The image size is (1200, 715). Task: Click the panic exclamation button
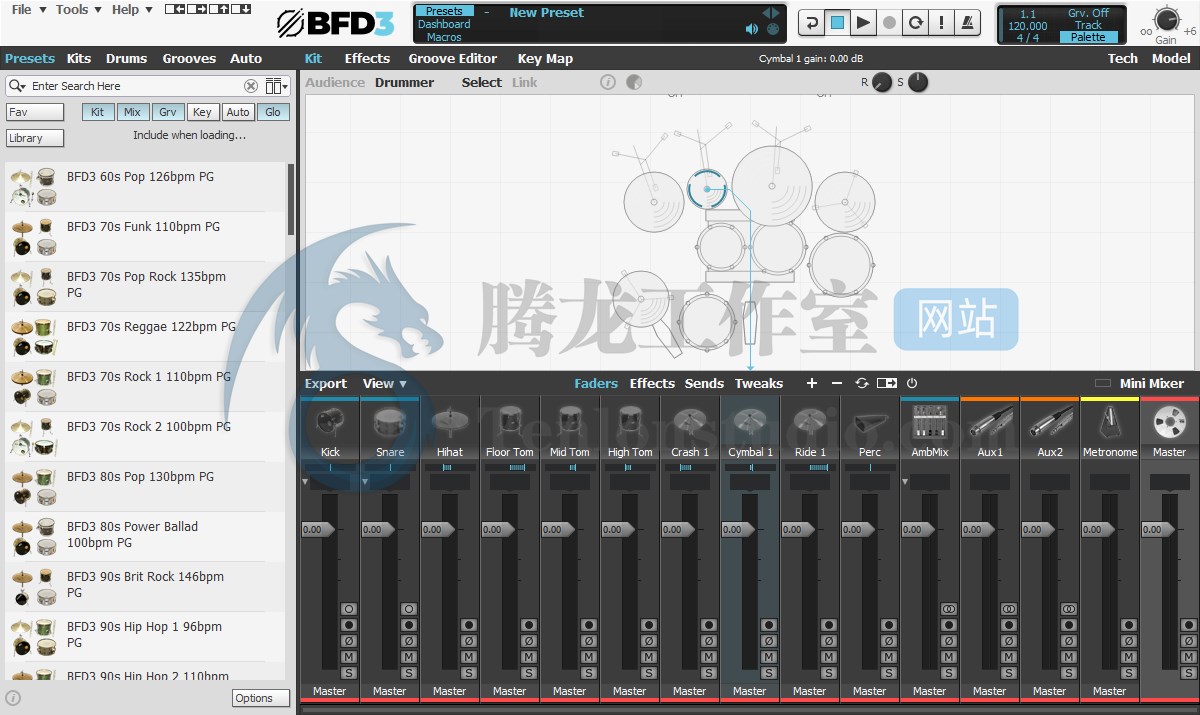tap(942, 22)
